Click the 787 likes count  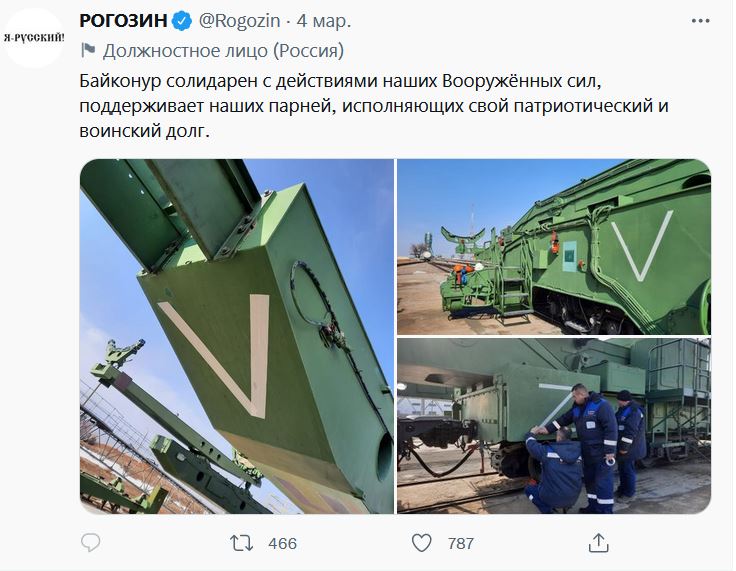click(460, 543)
